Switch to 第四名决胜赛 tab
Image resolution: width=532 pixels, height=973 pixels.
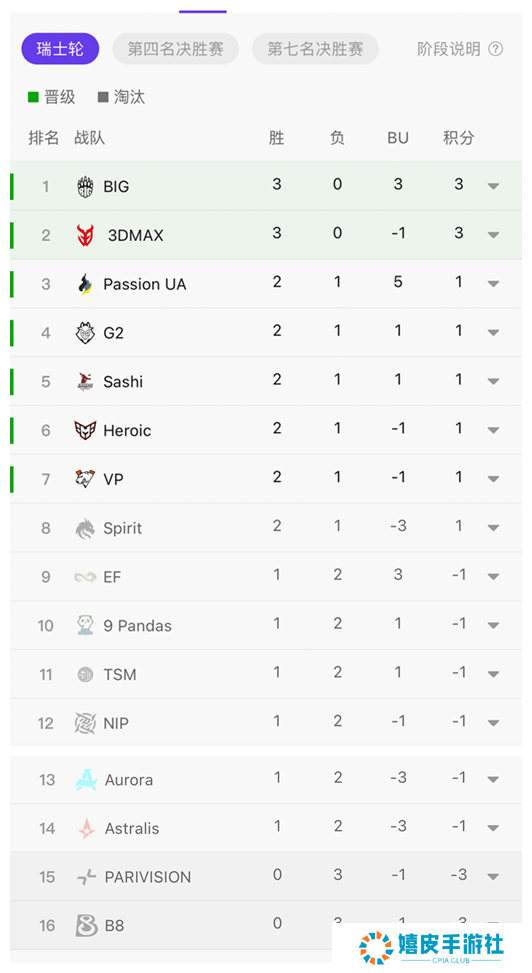[176, 49]
